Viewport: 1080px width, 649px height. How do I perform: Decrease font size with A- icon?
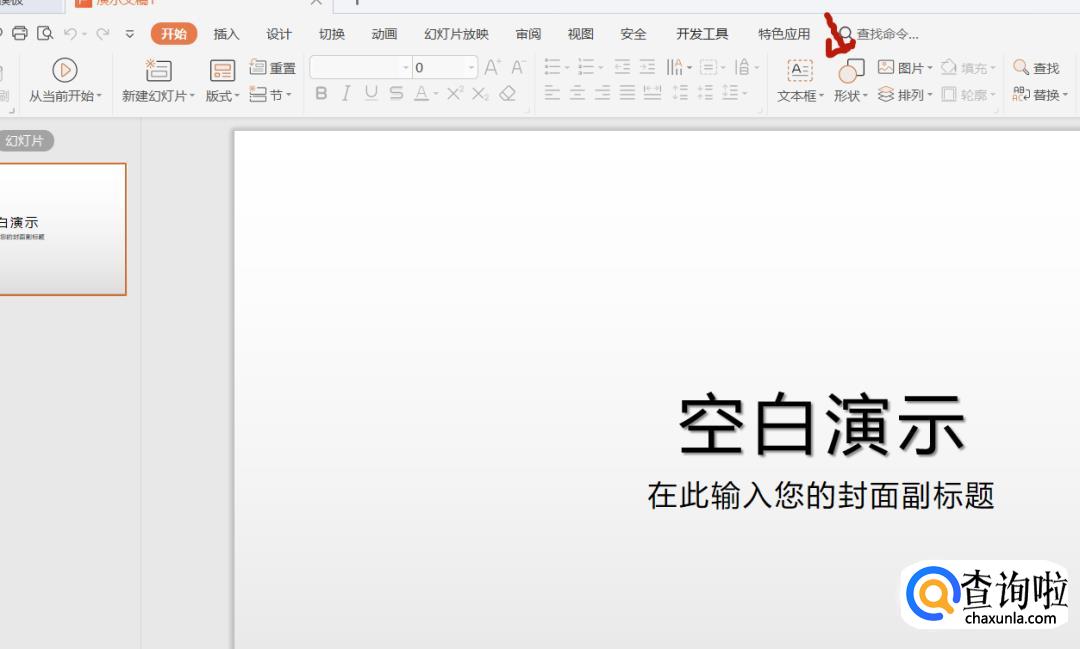tap(519, 67)
